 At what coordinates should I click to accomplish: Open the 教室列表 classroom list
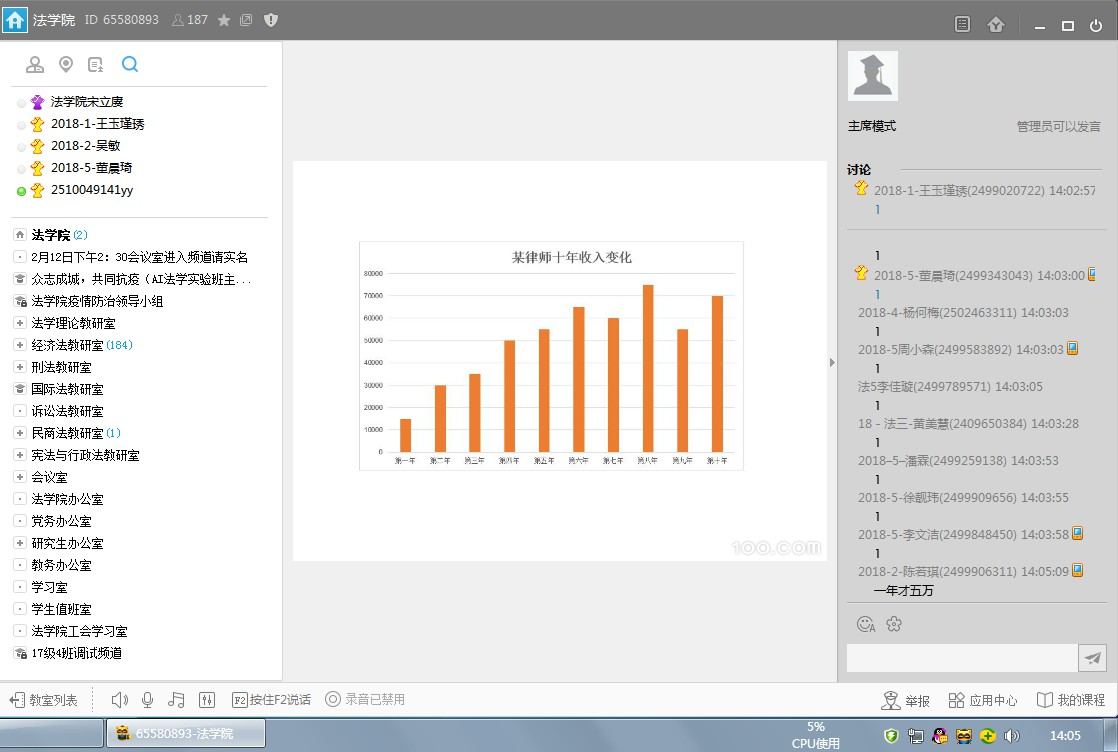[44, 700]
